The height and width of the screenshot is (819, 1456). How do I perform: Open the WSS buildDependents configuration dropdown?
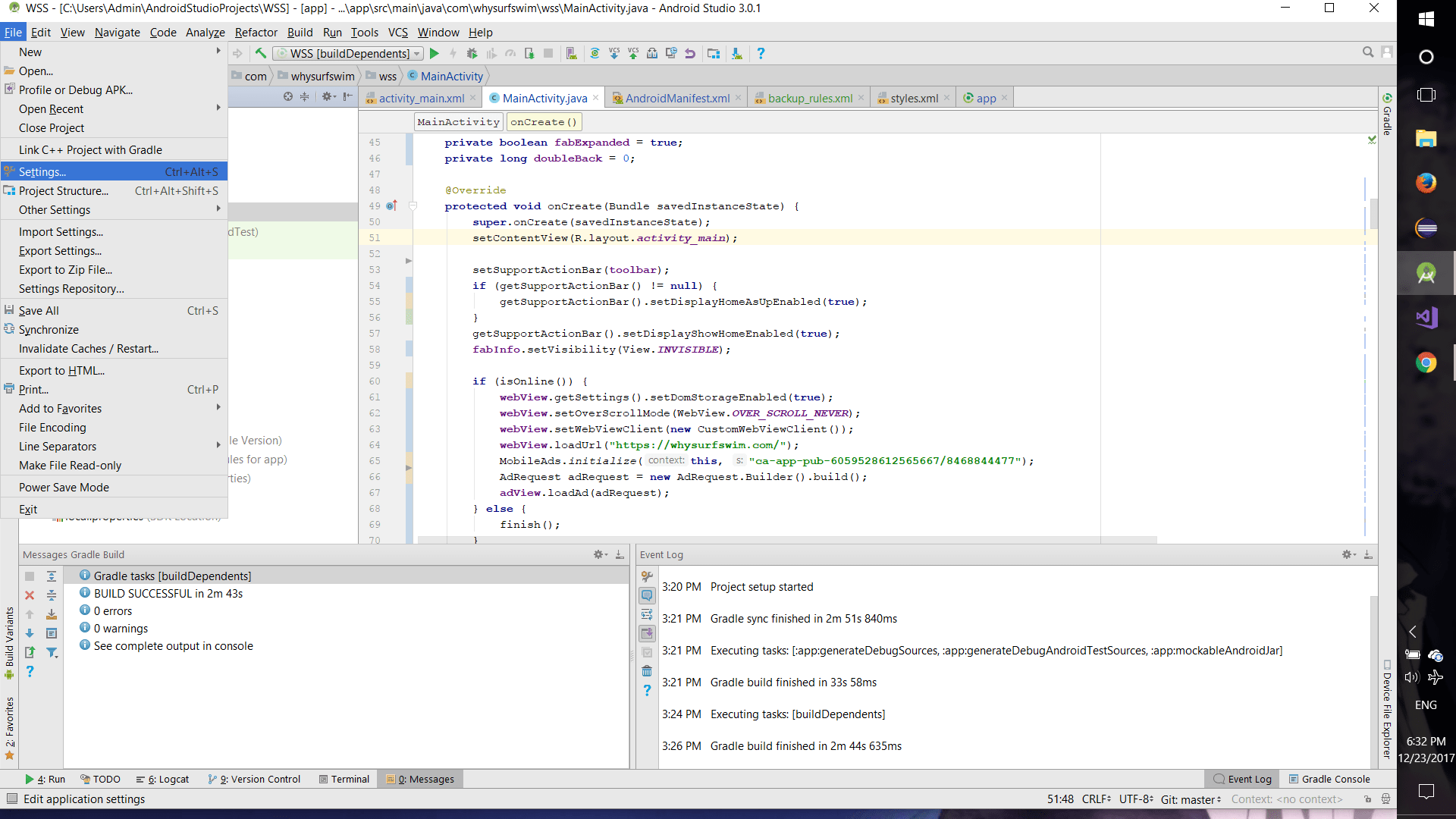(347, 53)
